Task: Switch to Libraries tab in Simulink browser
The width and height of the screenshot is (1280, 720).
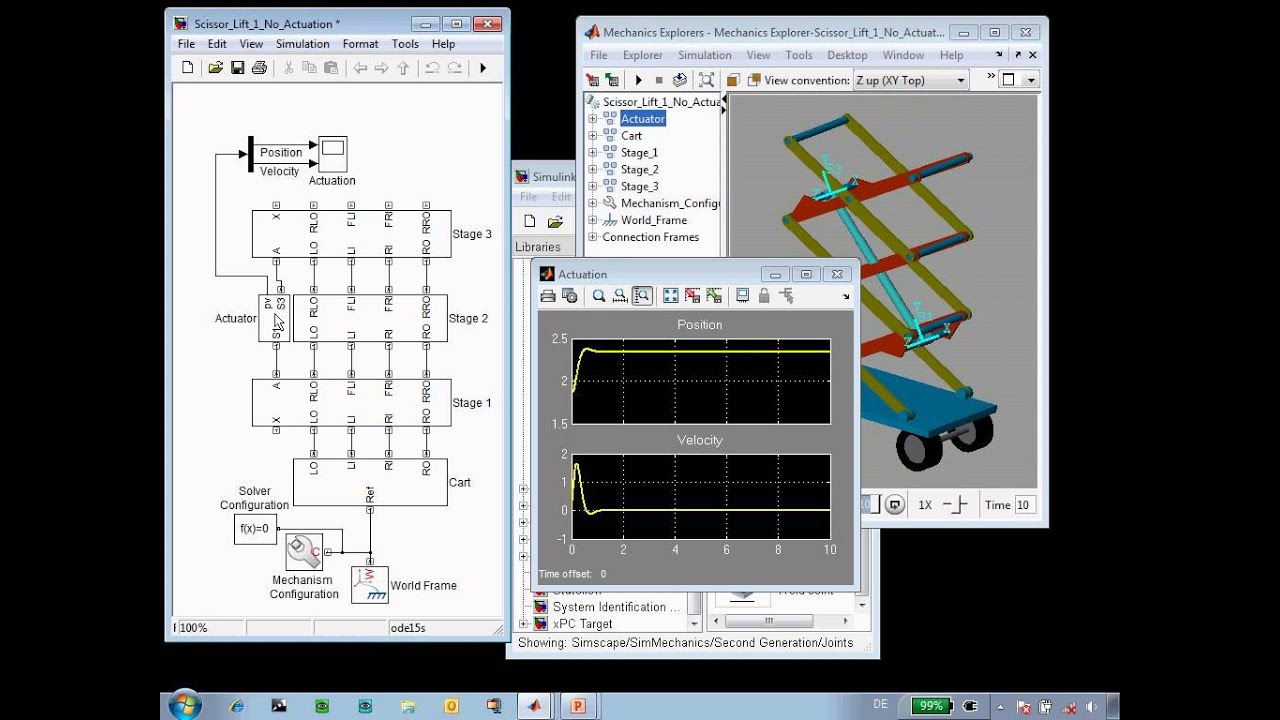Action: point(538,247)
